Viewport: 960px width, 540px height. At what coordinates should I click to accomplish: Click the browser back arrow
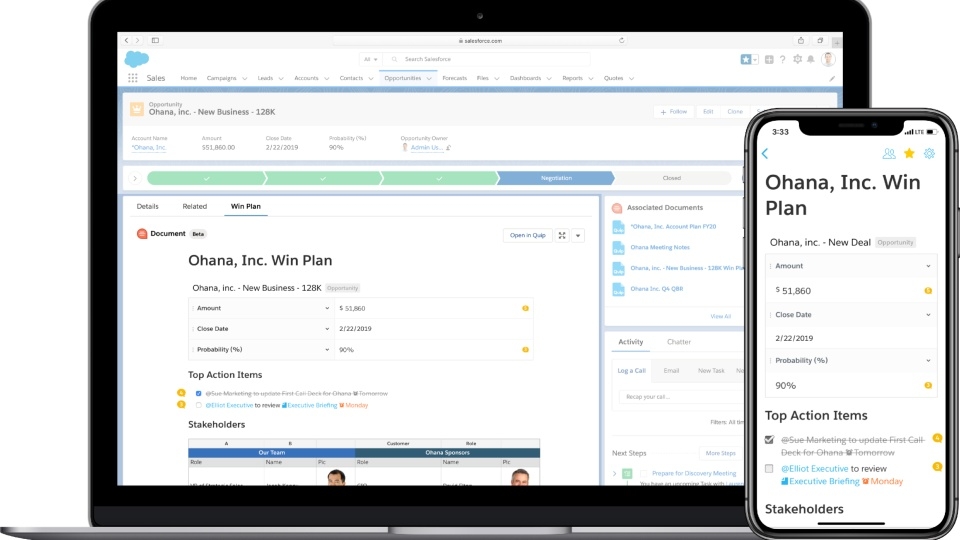click(x=127, y=40)
